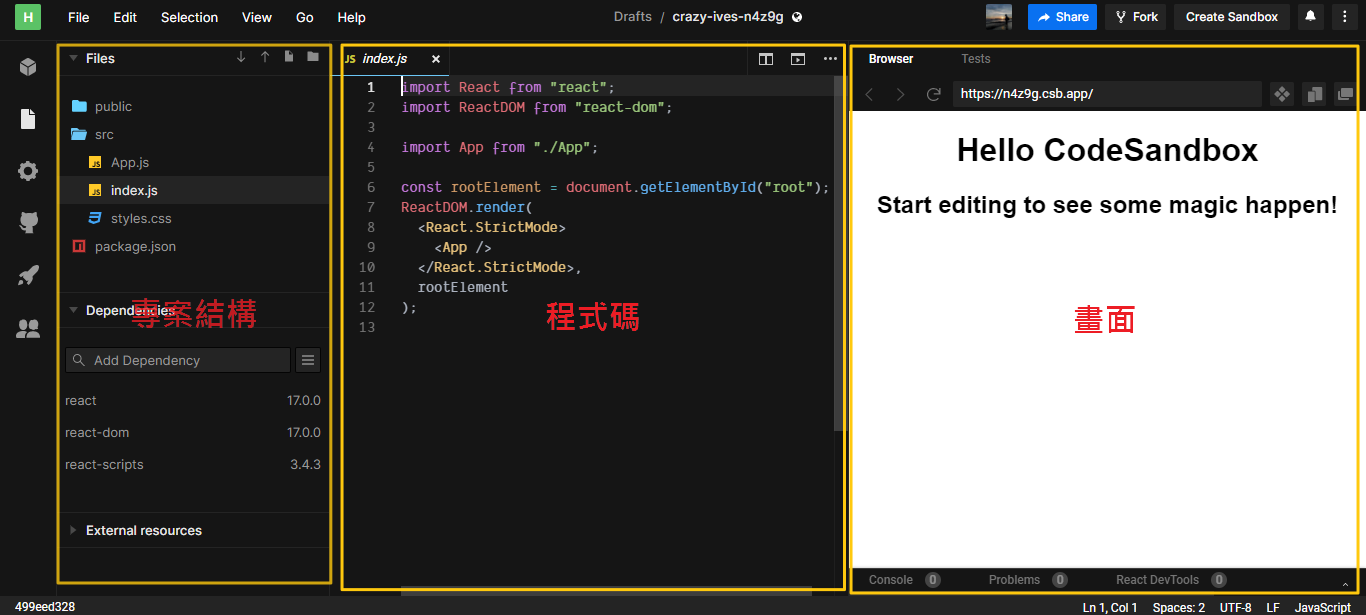
Task: Open the Edit menu
Action: click(125, 17)
